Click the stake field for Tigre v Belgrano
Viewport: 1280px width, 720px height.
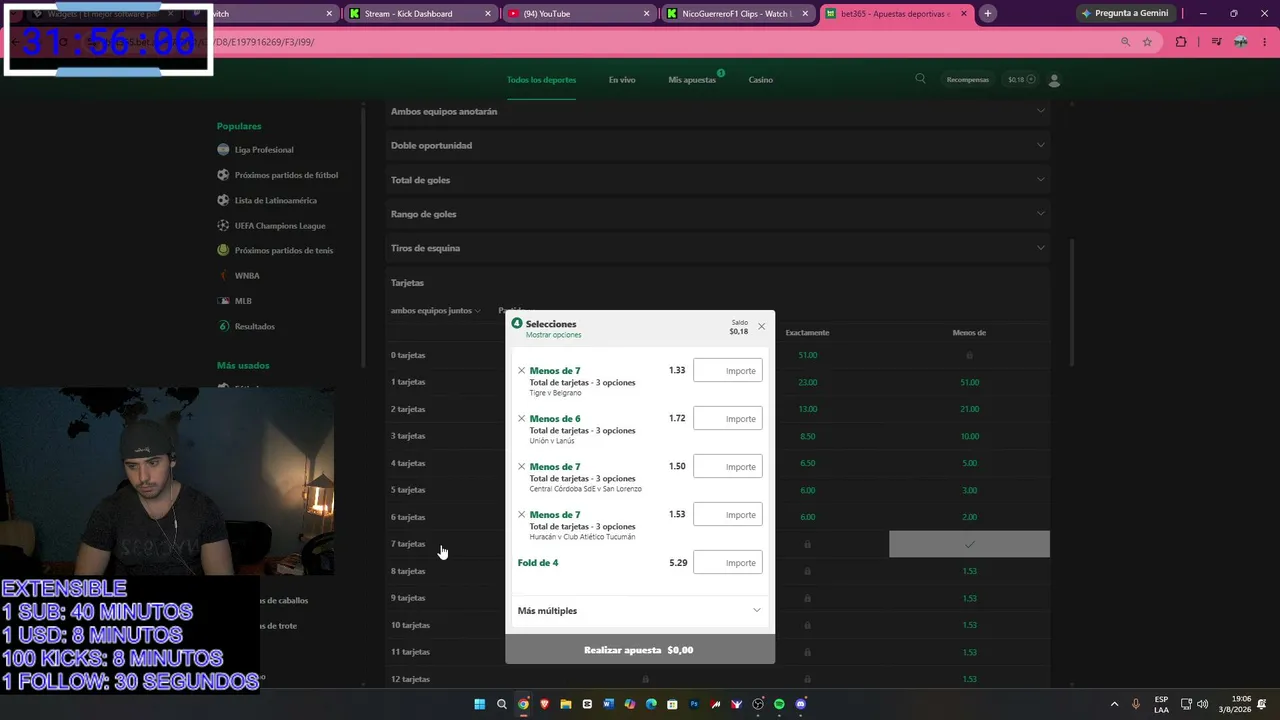tap(728, 371)
